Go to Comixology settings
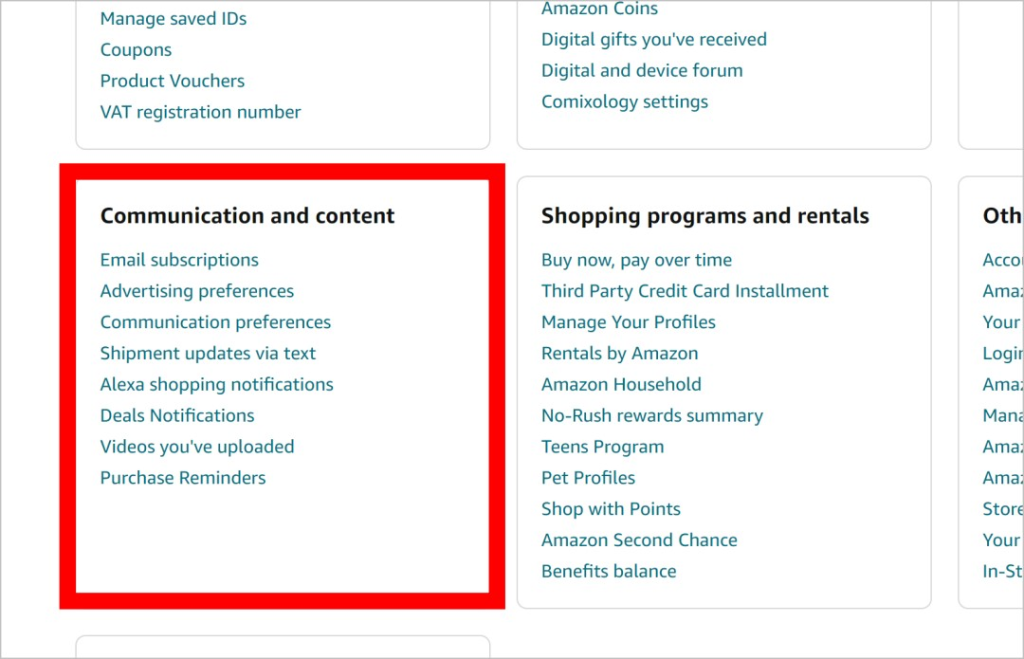 pyautogui.click(x=624, y=102)
